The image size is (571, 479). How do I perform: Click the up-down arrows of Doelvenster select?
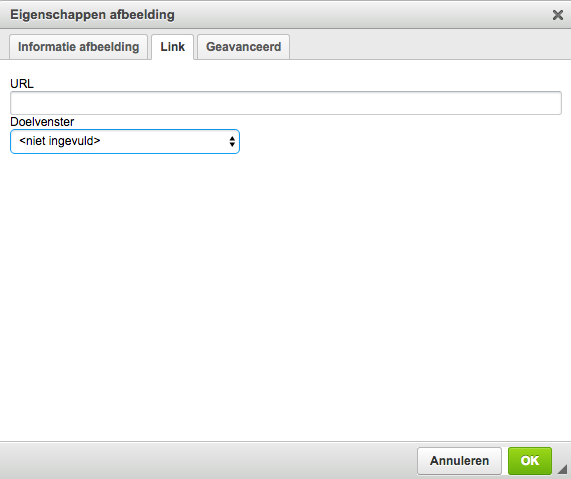[232, 141]
